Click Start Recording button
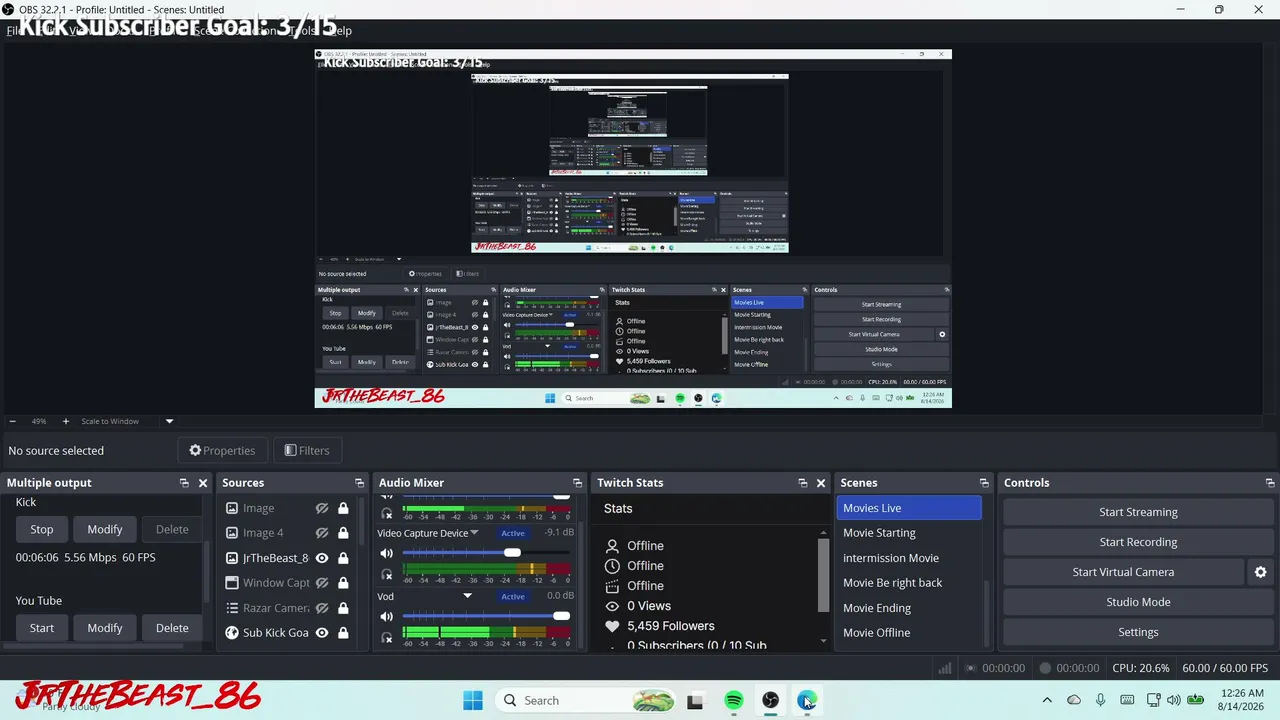1280x720 pixels. click(1138, 542)
